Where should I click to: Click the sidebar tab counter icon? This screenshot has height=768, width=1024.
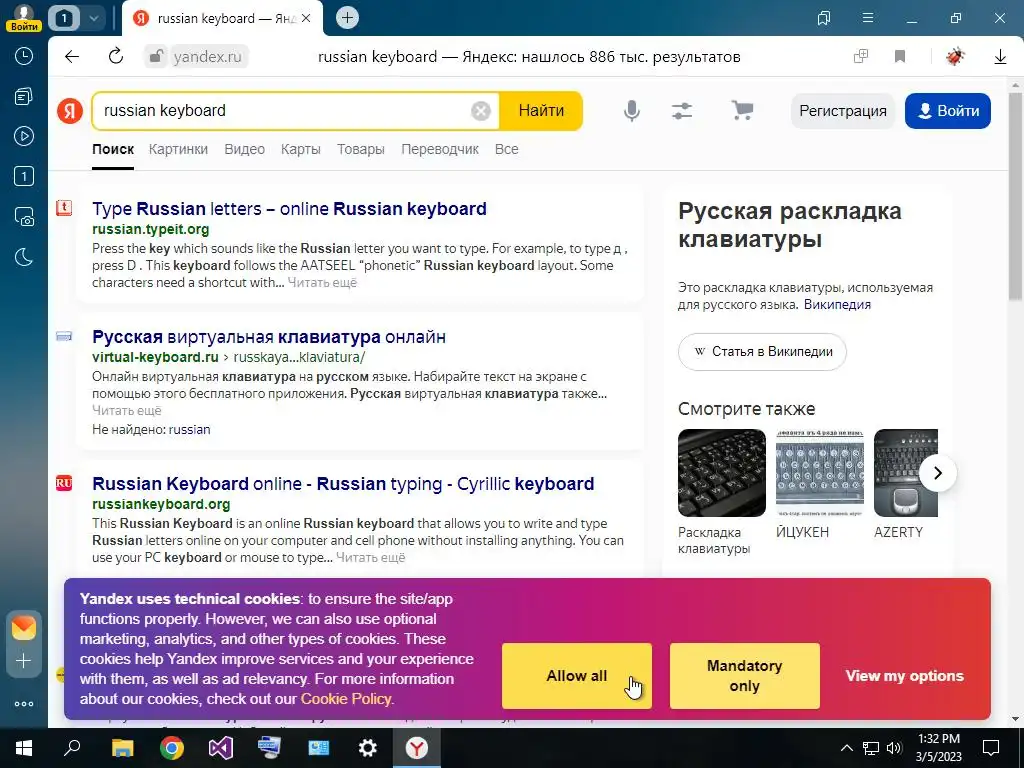pyautogui.click(x=24, y=176)
